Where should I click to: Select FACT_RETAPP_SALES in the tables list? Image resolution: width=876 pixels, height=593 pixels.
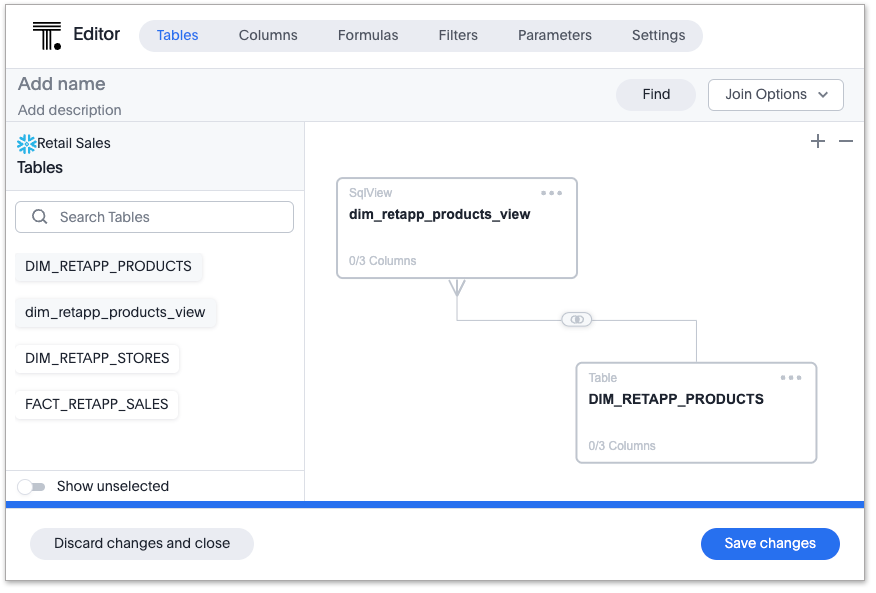pos(97,405)
